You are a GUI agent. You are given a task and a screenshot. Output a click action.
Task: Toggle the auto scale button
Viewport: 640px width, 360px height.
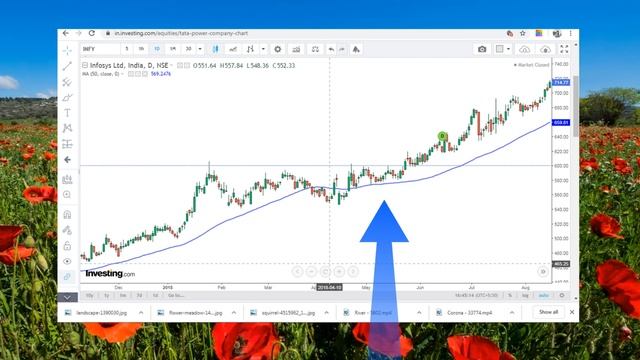tap(544, 296)
